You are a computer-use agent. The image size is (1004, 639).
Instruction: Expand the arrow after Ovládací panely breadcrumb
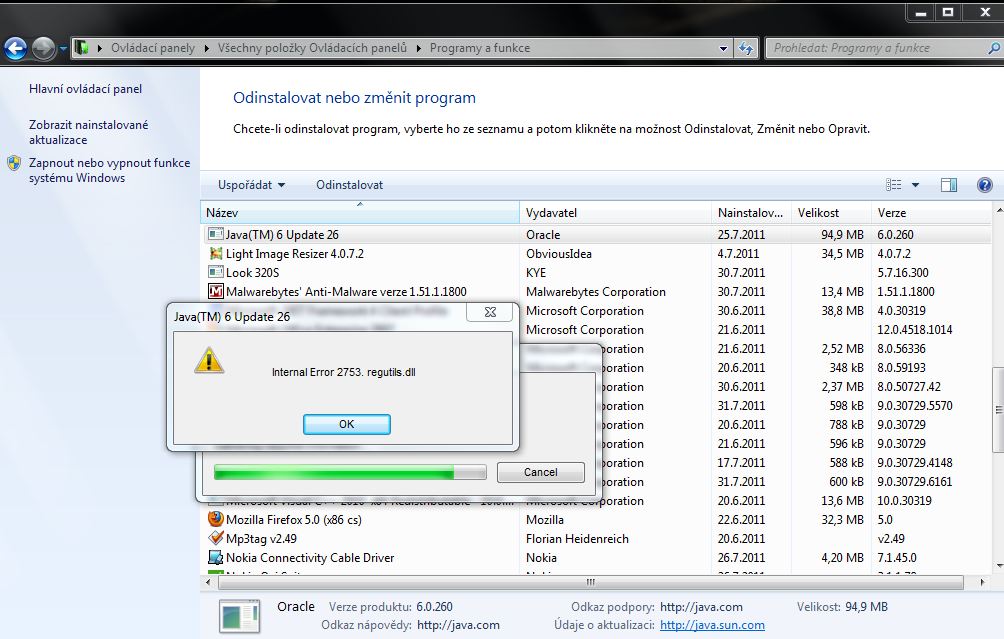click(x=206, y=48)
